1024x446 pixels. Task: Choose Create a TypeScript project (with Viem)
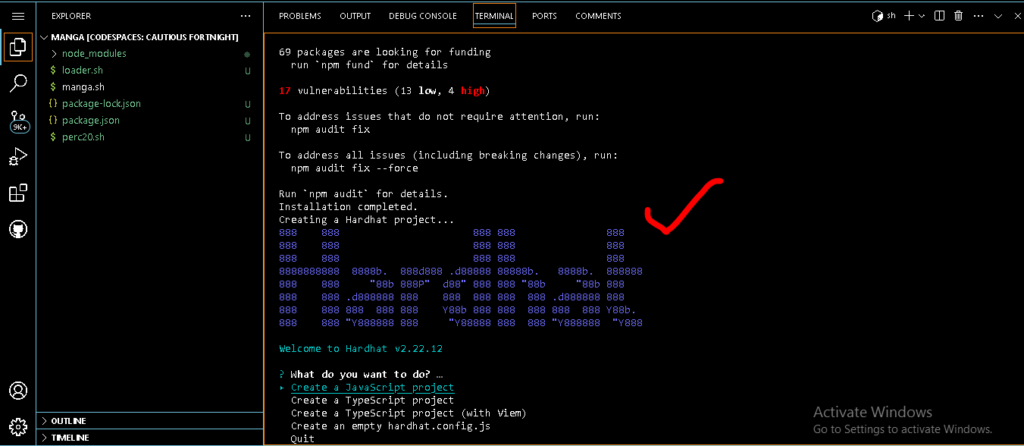[x=408, y=413]
